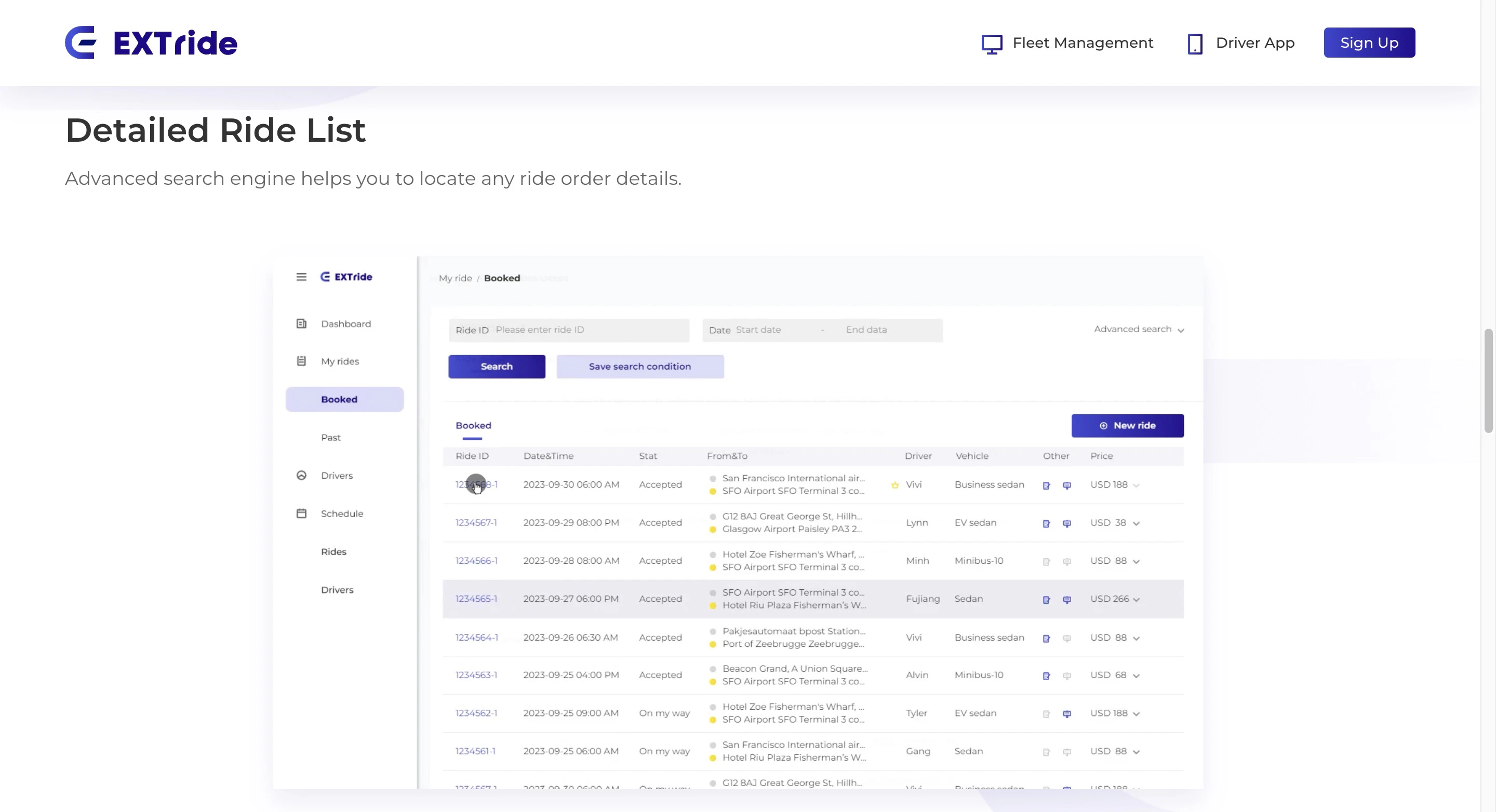Open the comment icon for ride 1234565-1
The width and height of the screenshot is (1496, 812).
pyautogui.click(x=1067, y=599)
